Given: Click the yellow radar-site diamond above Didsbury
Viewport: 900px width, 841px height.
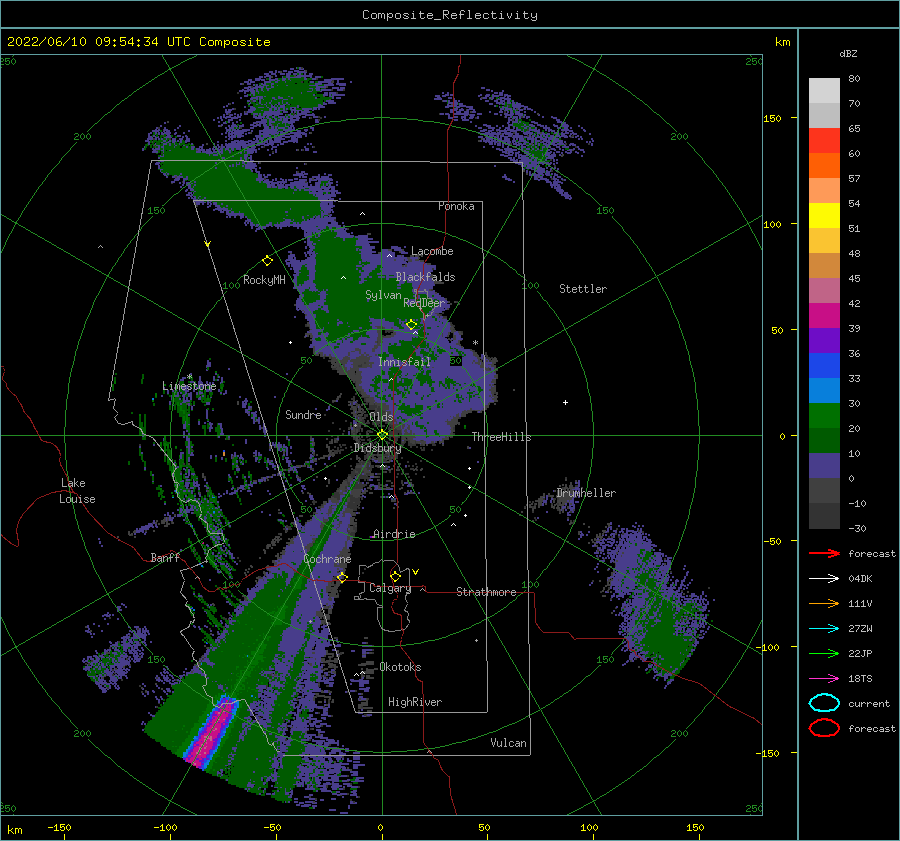Looking at the screenshot, I should coord(382,435).
